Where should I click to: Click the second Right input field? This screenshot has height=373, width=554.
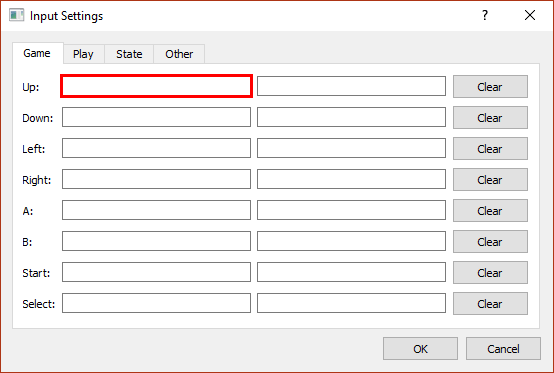[x=351, y=179]
